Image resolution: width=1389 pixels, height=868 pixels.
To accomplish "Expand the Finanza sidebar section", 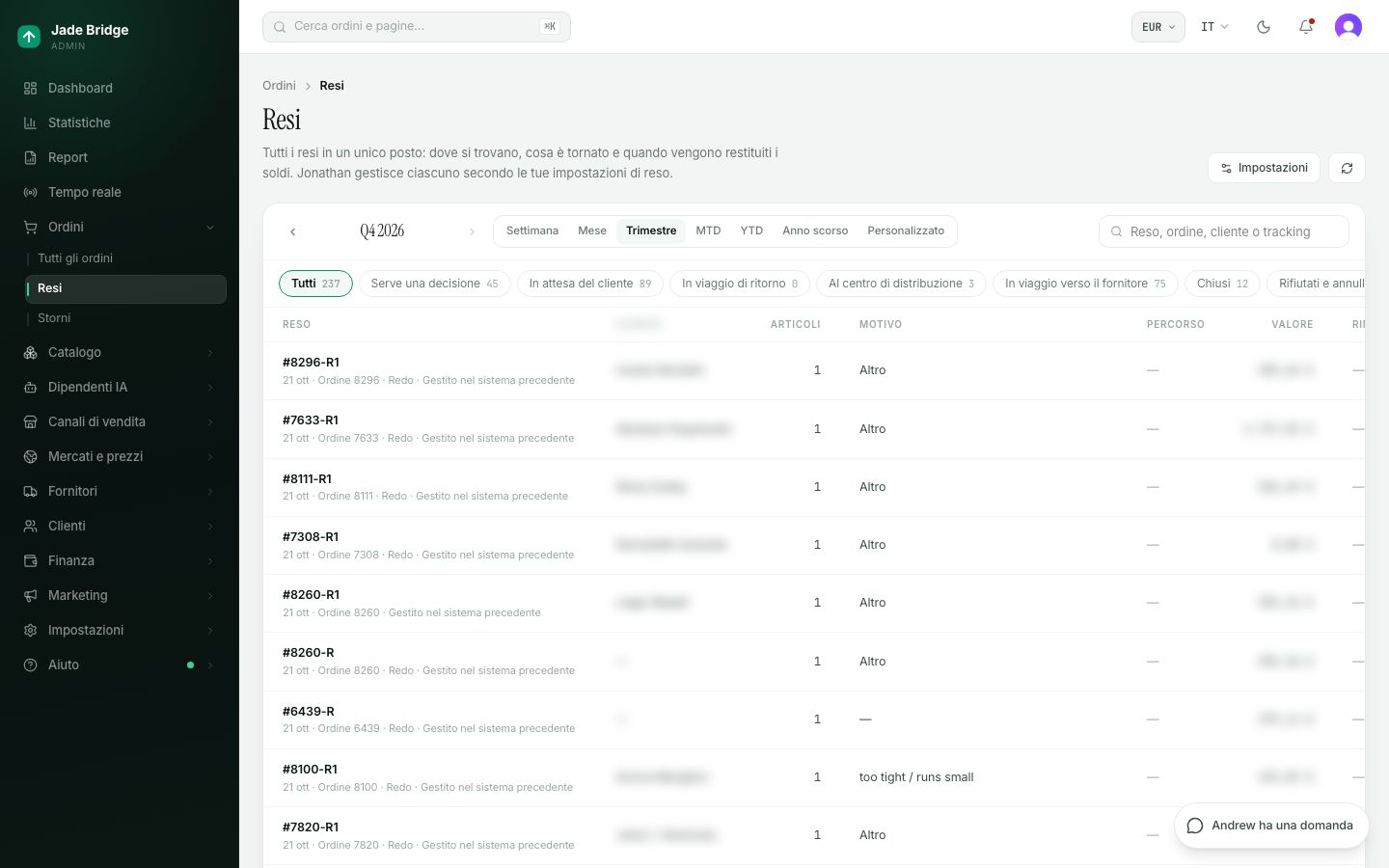I will pyautogui.click(x=120, y=560).
